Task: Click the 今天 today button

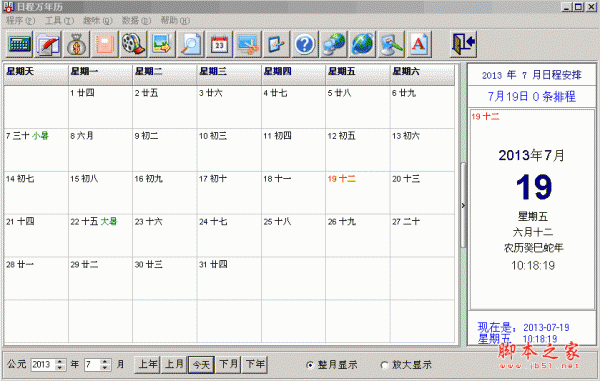Action: point(201,365)
